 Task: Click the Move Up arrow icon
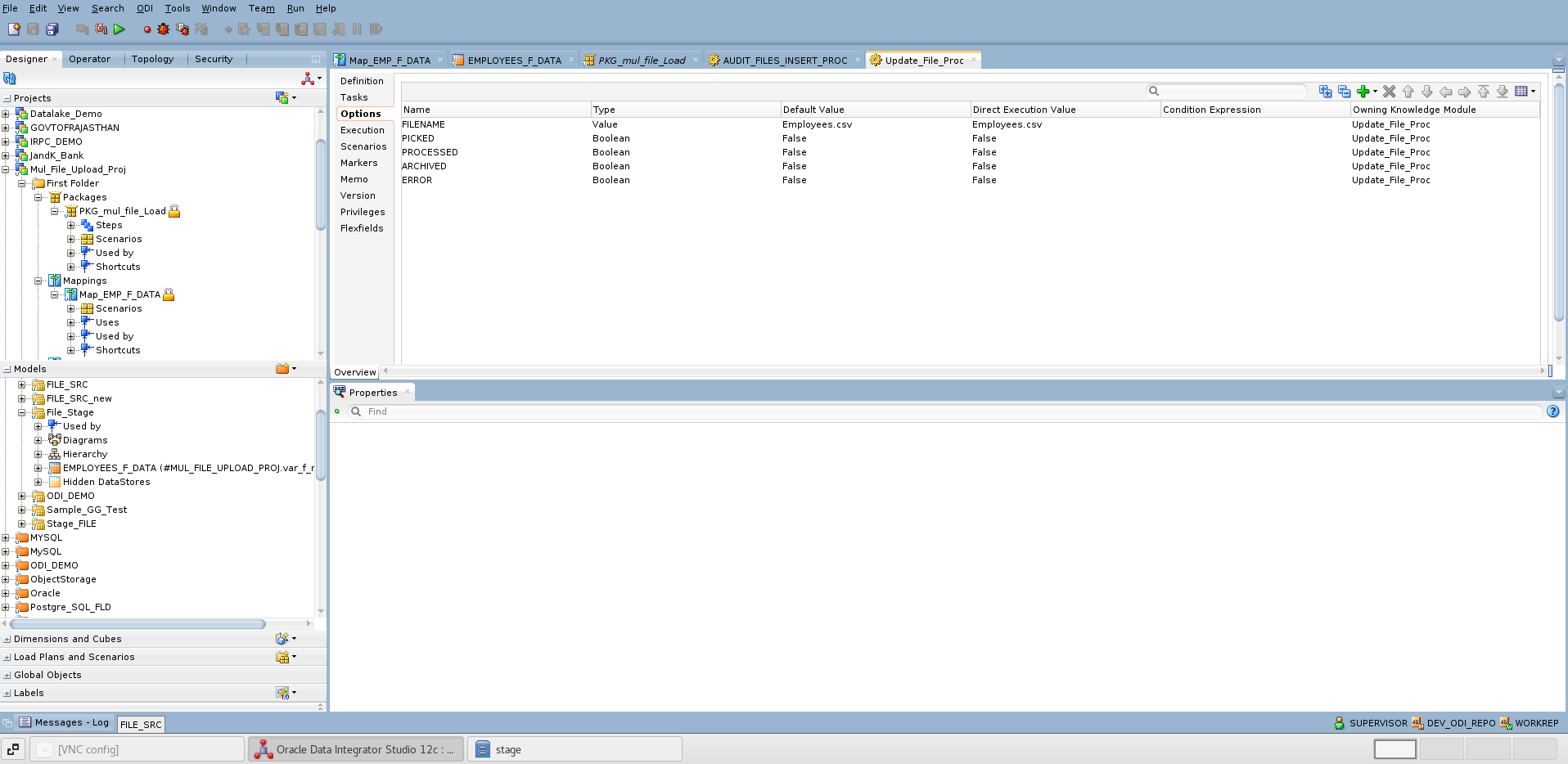coord(1408,92)
